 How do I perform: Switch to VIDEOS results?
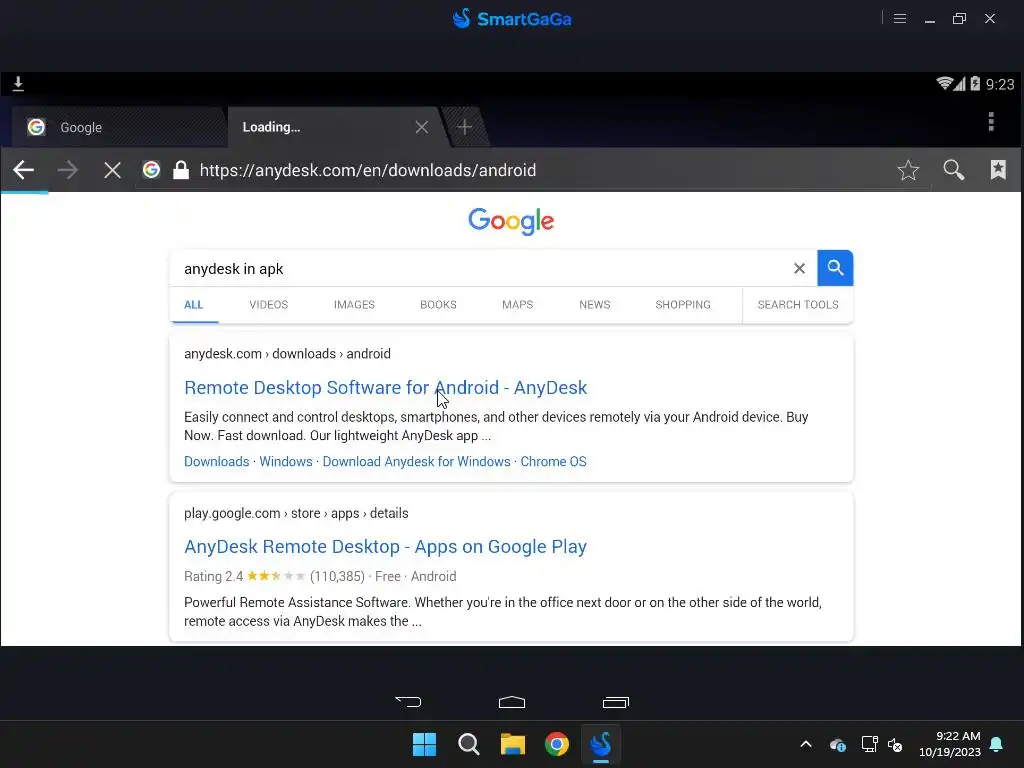click(x=268, y=305)
